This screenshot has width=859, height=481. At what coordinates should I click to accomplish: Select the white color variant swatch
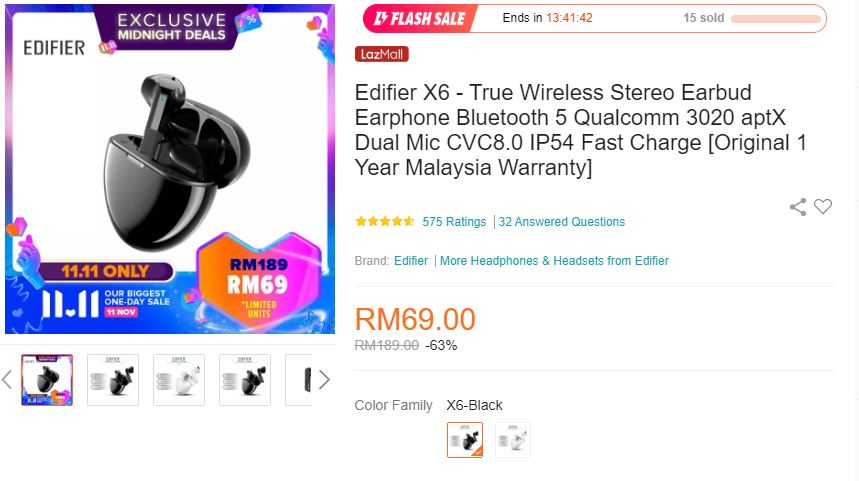pos(513,440)
